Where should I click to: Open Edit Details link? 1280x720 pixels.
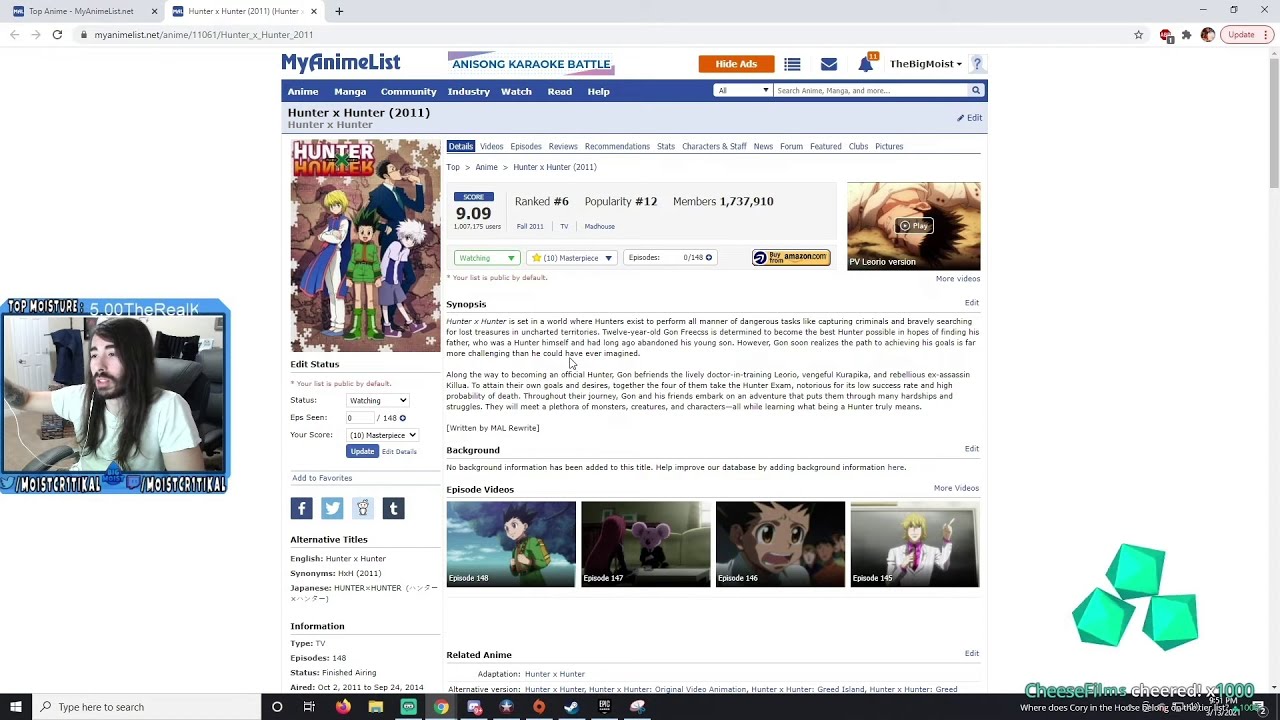point(399,452)
